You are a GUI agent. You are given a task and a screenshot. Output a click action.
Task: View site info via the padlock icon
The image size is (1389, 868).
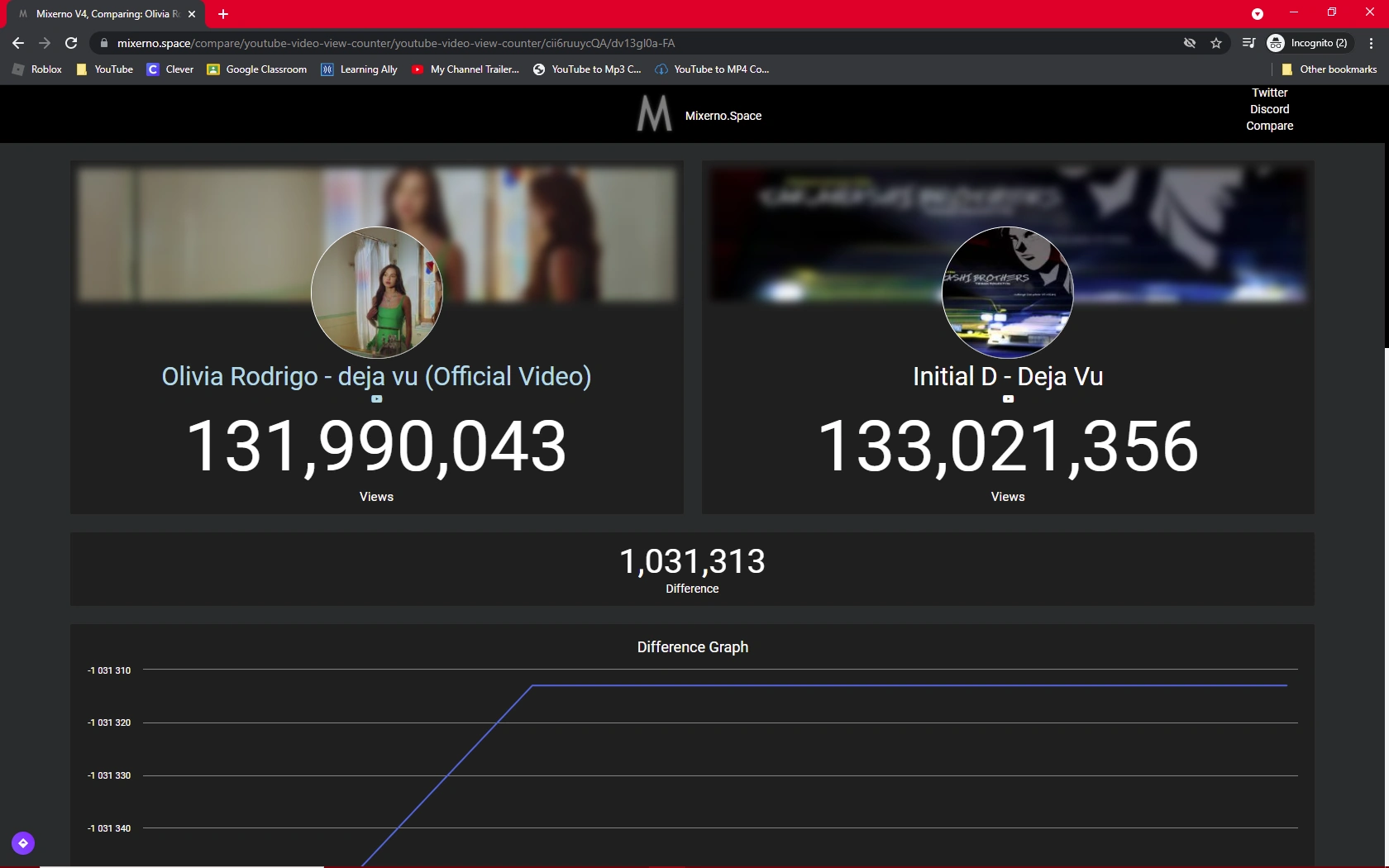pos(104,42)
